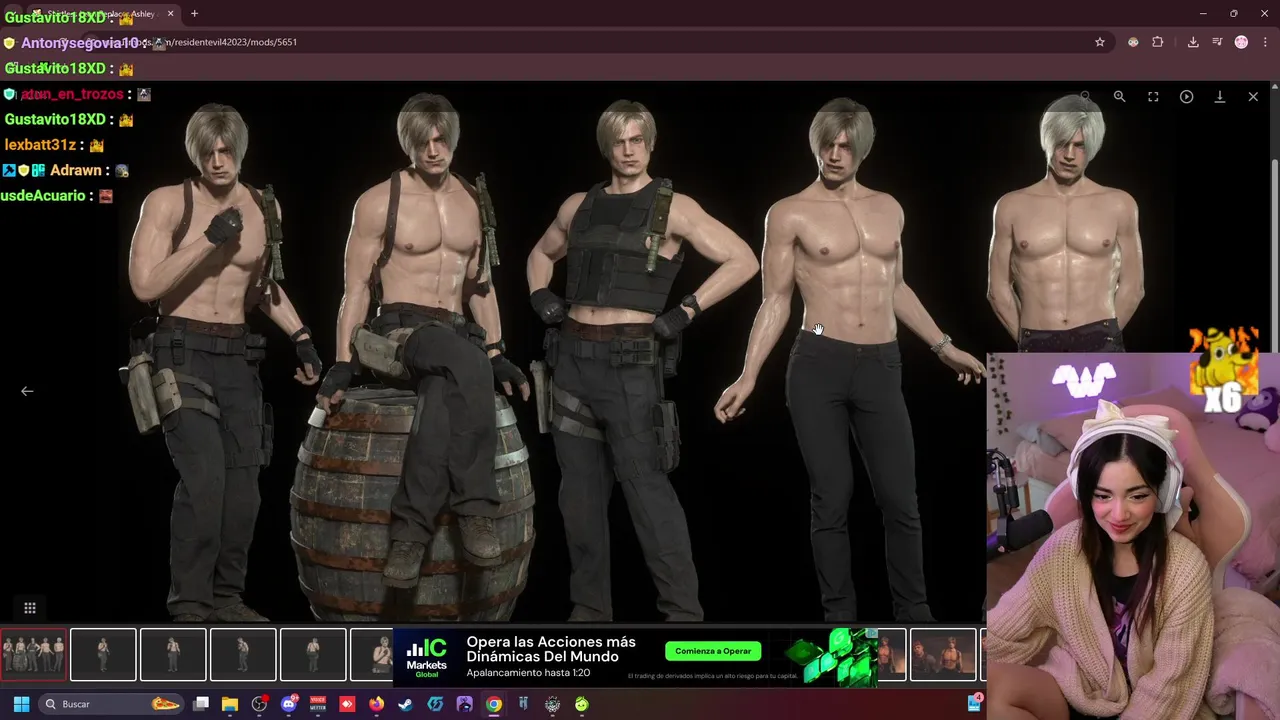This screenshot has height=720, width=1280.
Task: Open the browser three-dot menu
Action: pos(1265,42)
